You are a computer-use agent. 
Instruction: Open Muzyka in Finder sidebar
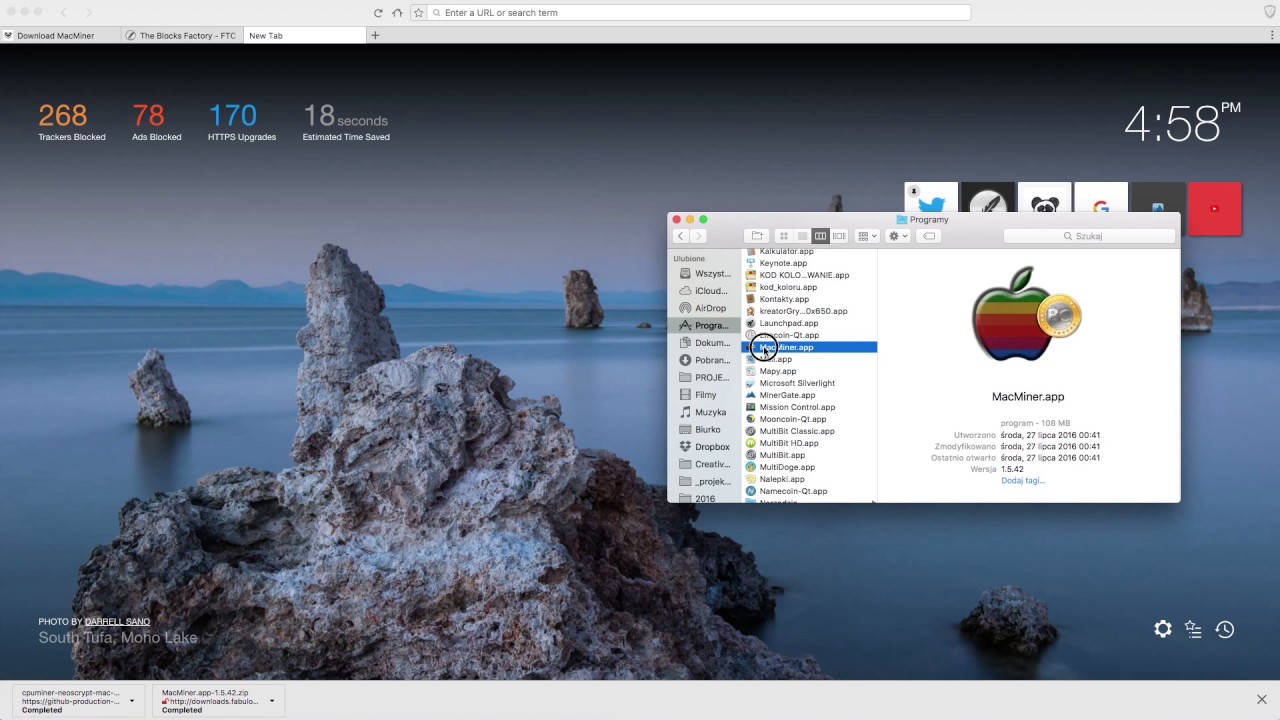(705, 412)
